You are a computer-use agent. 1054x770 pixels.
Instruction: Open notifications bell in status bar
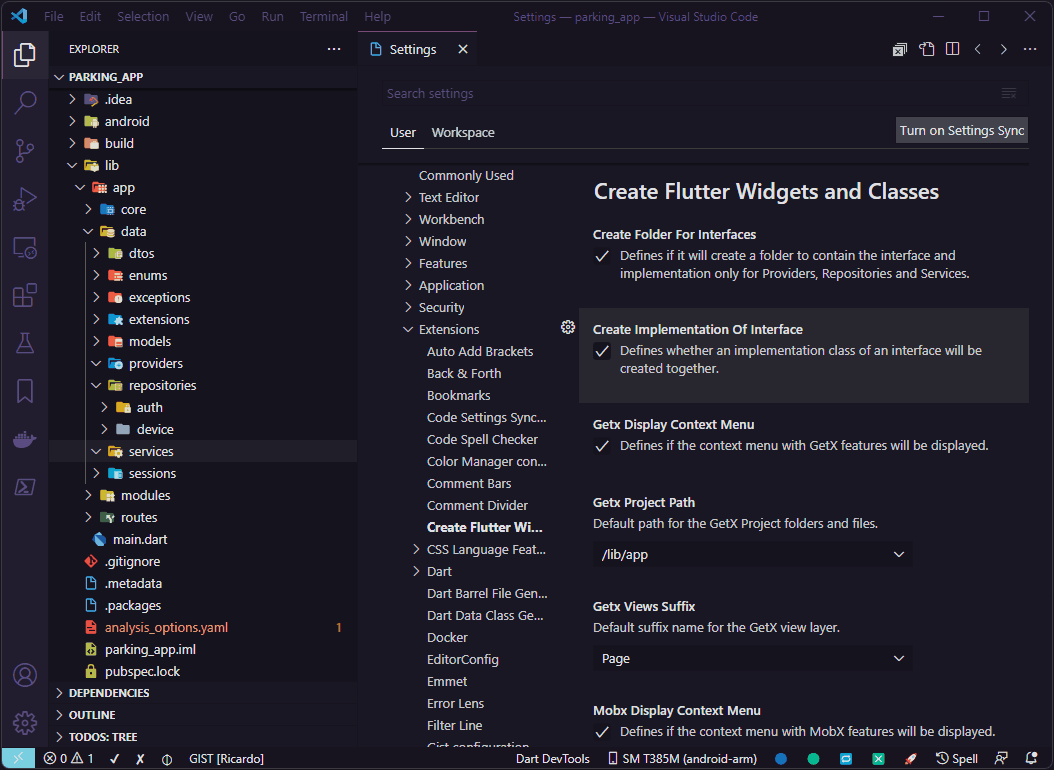[x=1031, y=759]
